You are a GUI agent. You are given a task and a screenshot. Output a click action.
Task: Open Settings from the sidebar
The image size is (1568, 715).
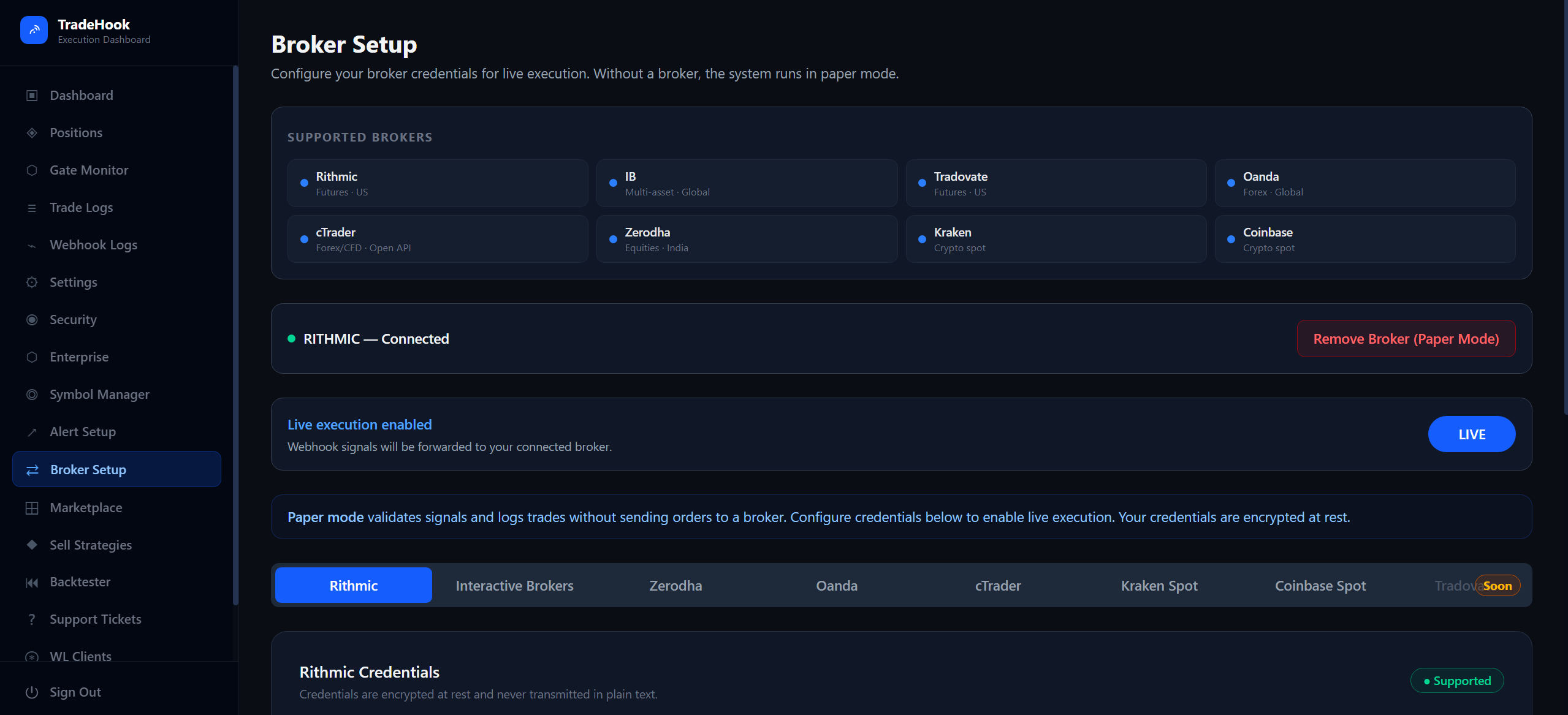(x=116, y=282)
